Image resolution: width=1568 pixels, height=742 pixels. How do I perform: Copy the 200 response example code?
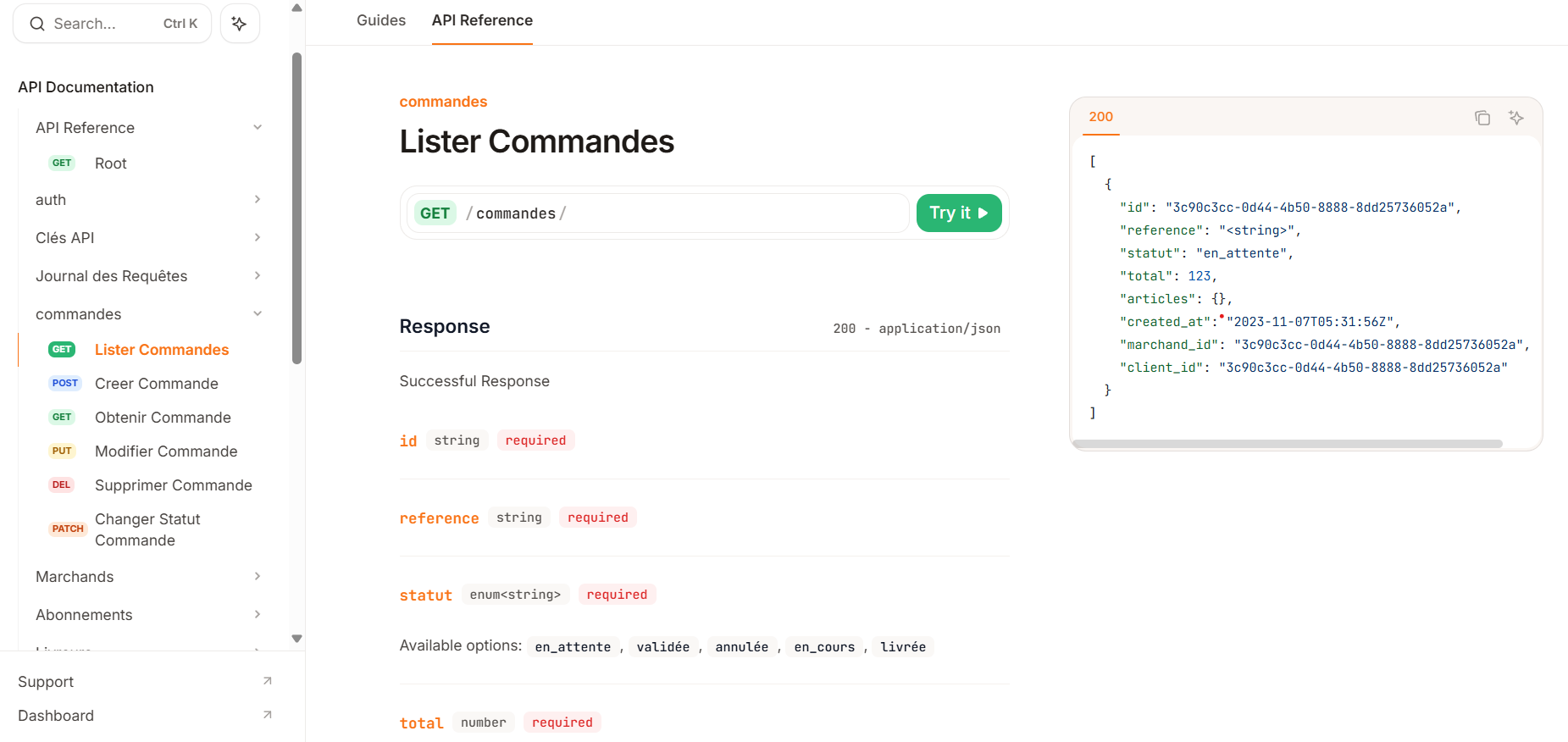1482,118
